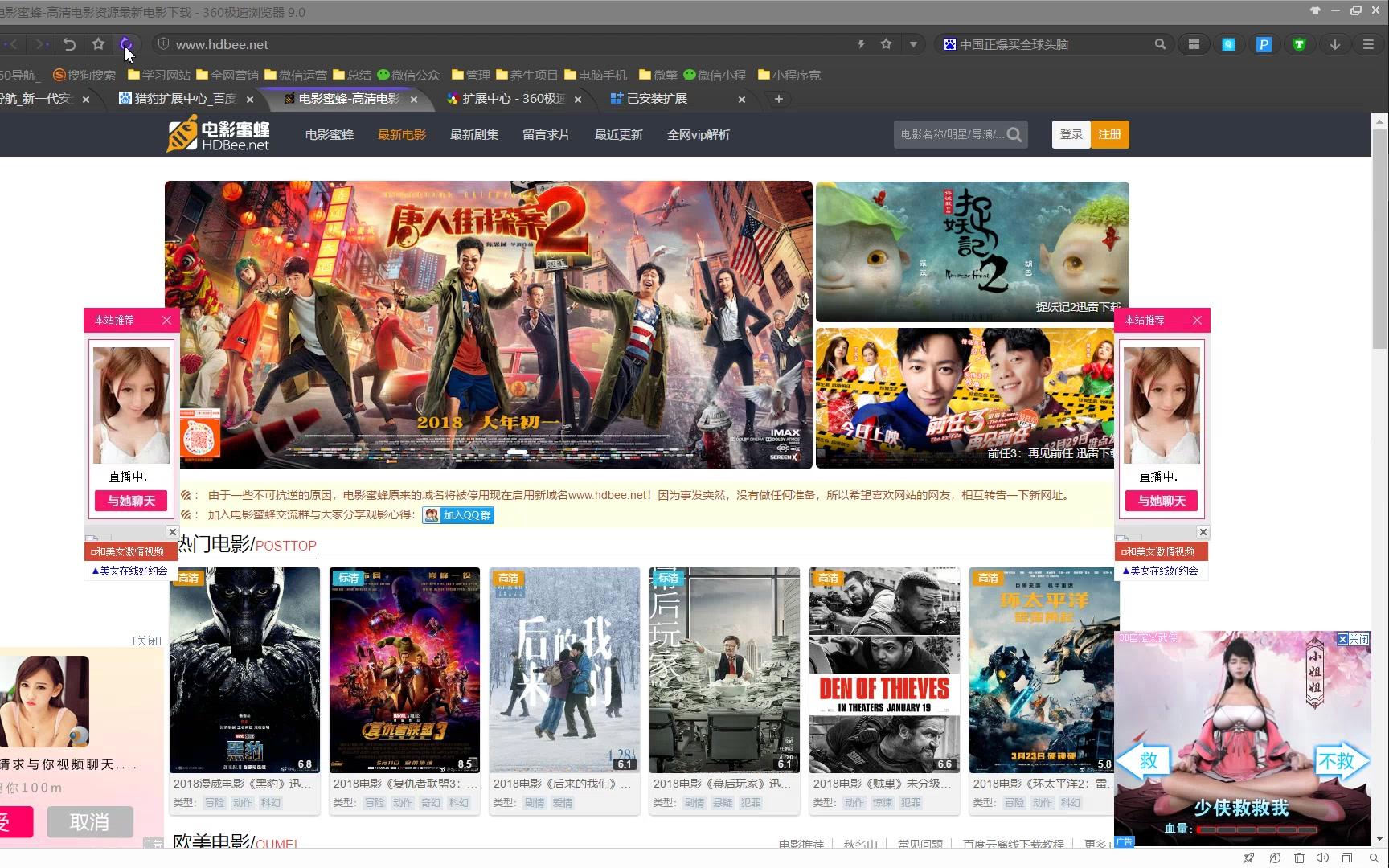Switch to the 猎豹扩展中心 tab

pyautogui.click(x=178, y=99)
